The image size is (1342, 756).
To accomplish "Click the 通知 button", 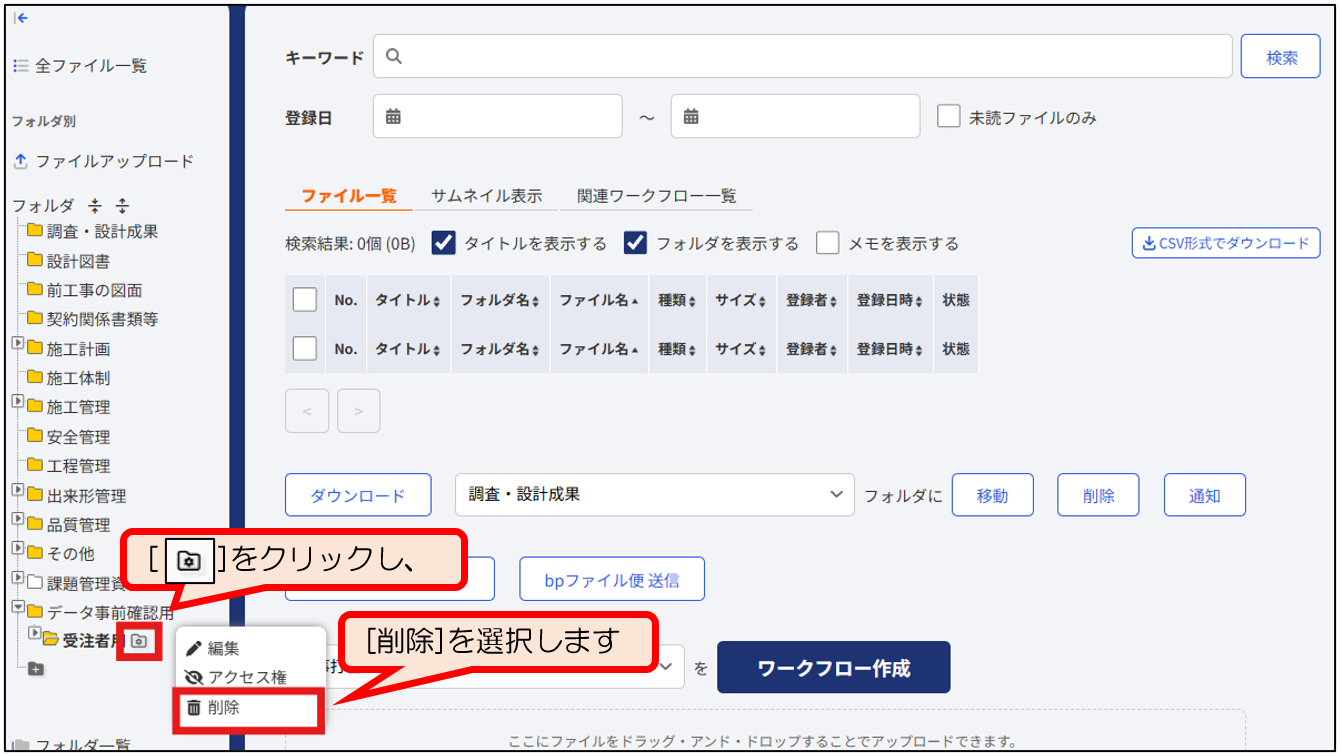I will tap(1205, 495).
